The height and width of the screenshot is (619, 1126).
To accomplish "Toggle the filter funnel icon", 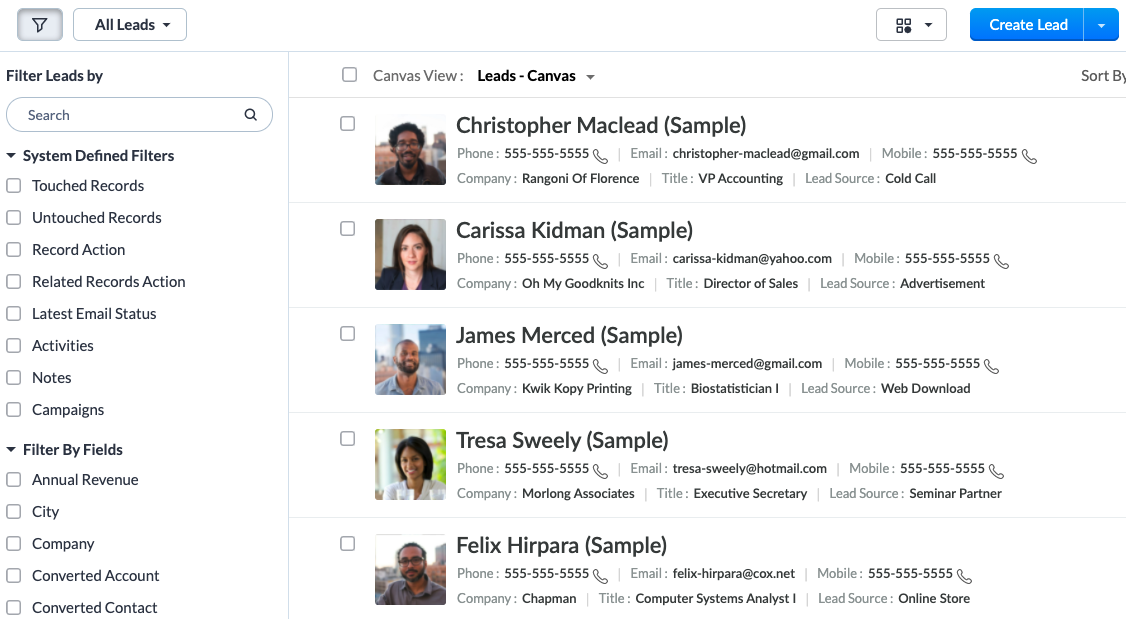I will click(40, 25).
